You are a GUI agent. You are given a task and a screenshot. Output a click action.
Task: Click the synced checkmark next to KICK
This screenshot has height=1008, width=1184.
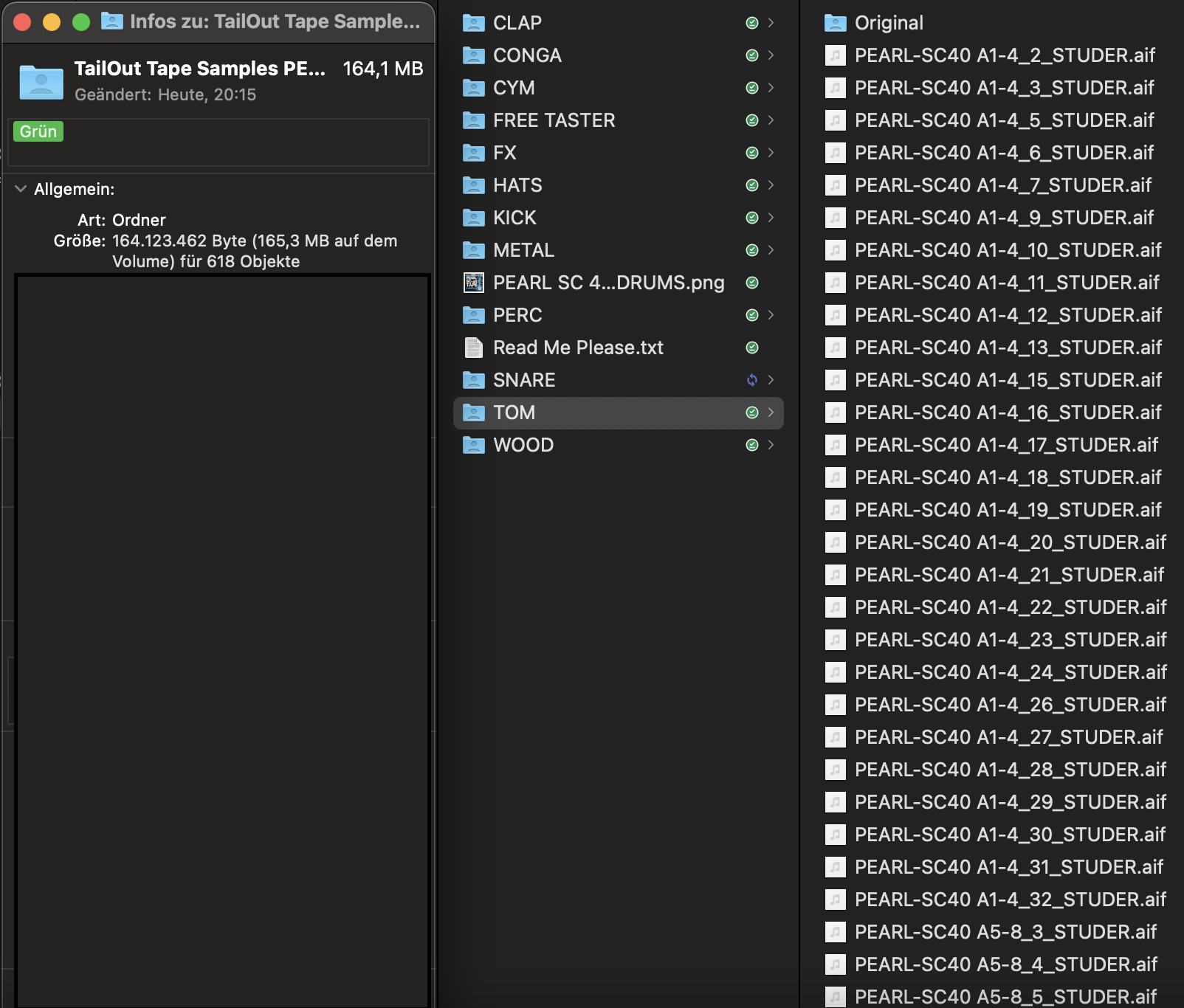tap(751, 218)
